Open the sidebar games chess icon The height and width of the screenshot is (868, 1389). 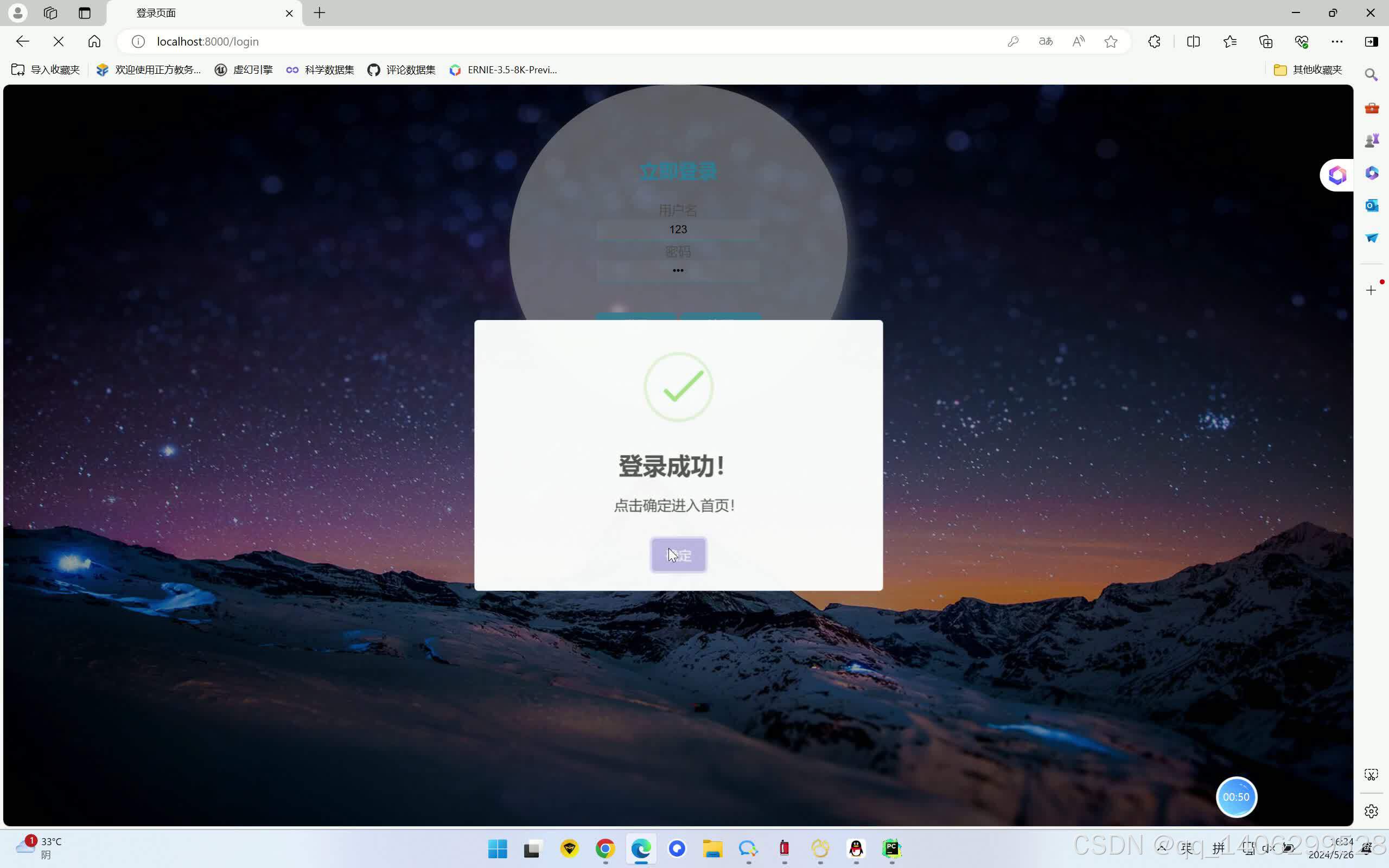1371,140
